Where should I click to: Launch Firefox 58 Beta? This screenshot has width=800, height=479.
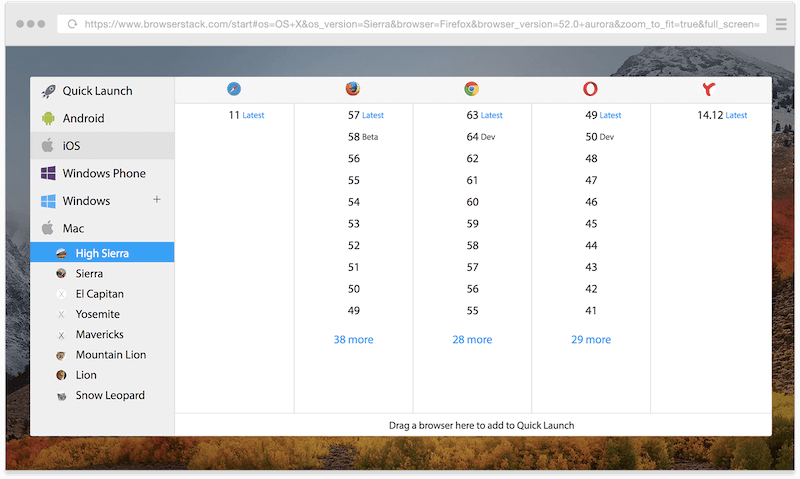coord(363,137)
